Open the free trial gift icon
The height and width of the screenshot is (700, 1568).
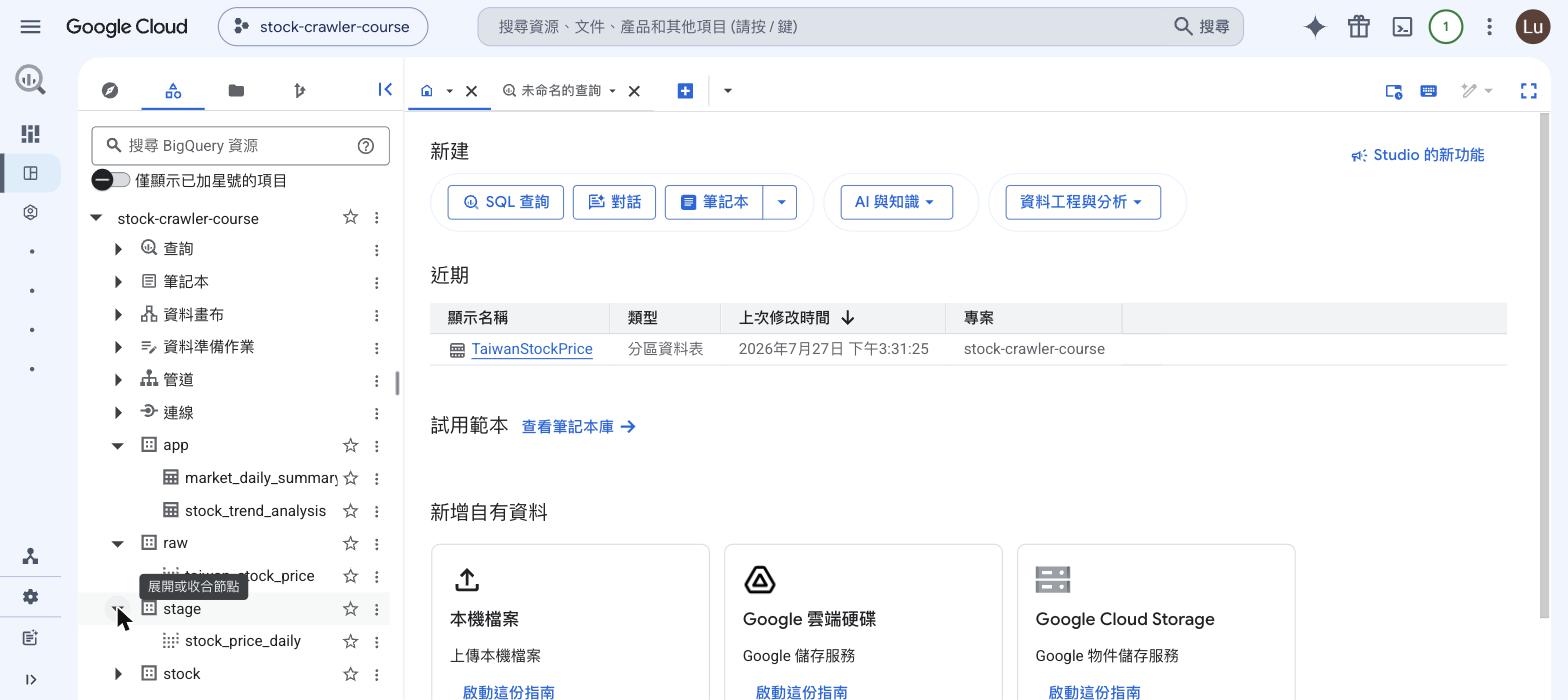pyautogui.click(x=1358, y=27)
